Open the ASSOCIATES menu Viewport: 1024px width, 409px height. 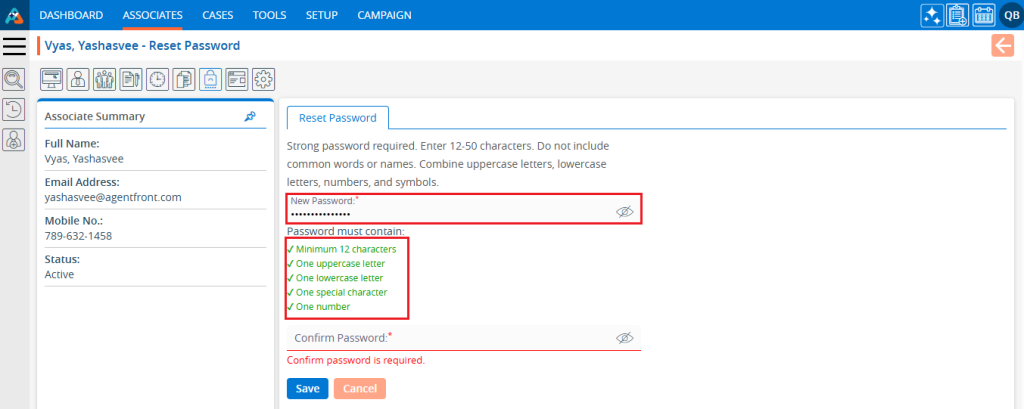click(x=152, y=15)
